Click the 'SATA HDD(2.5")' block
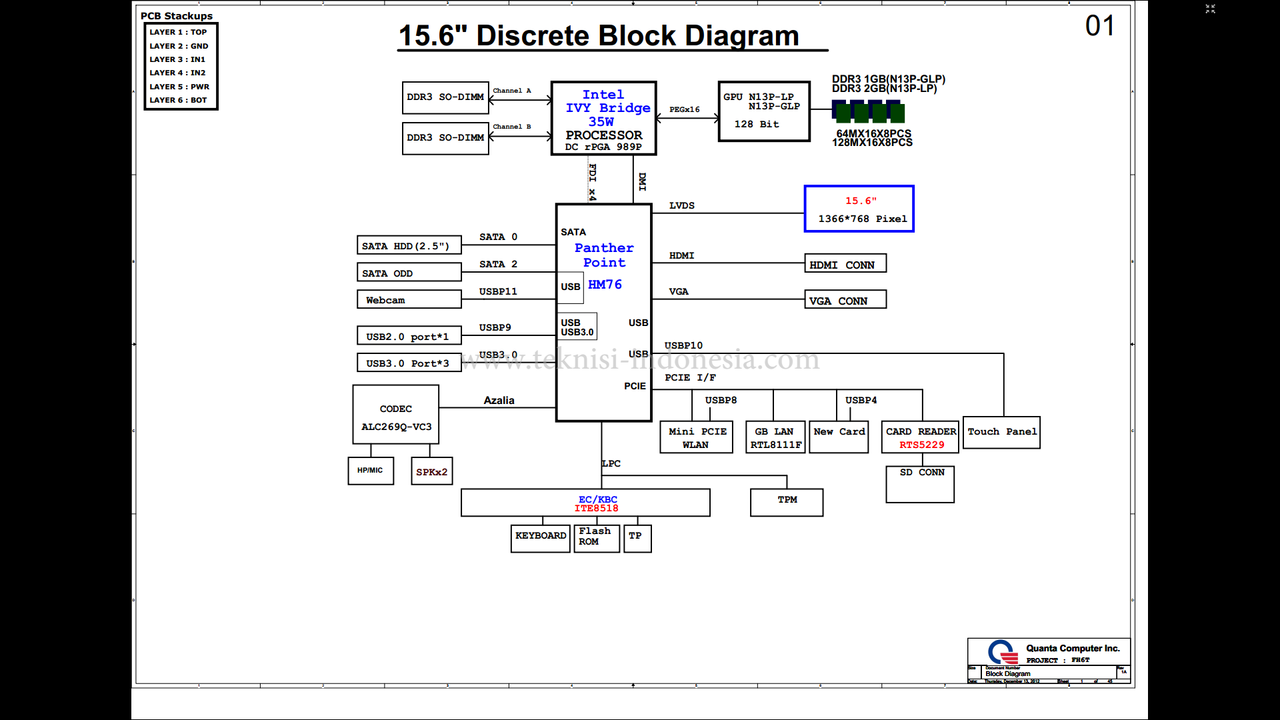The height and width of the screenshot is (720, 1280). click(x=409, y=246)
